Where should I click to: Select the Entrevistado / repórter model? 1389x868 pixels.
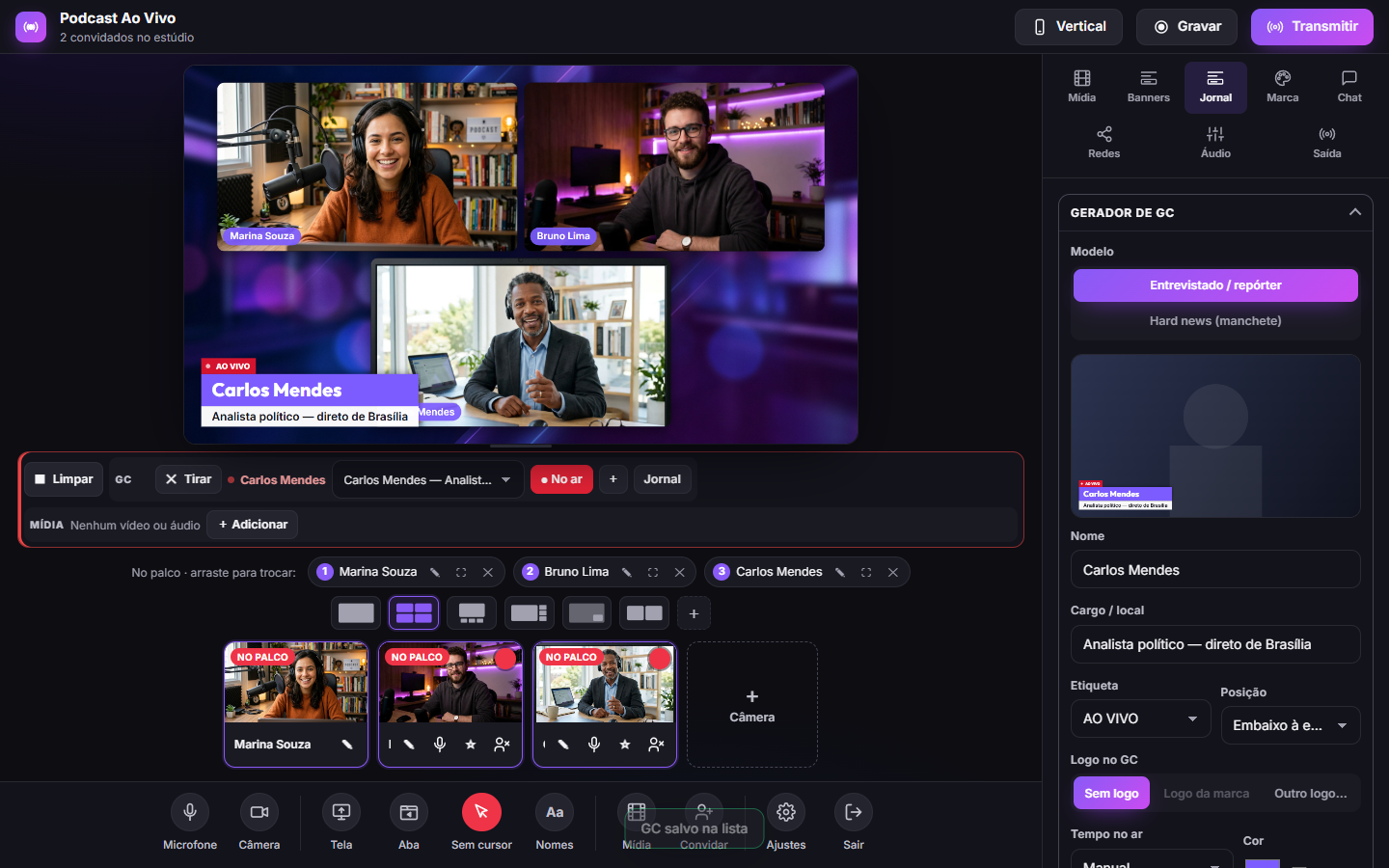pyautogui.click(x=1215, y=285)
